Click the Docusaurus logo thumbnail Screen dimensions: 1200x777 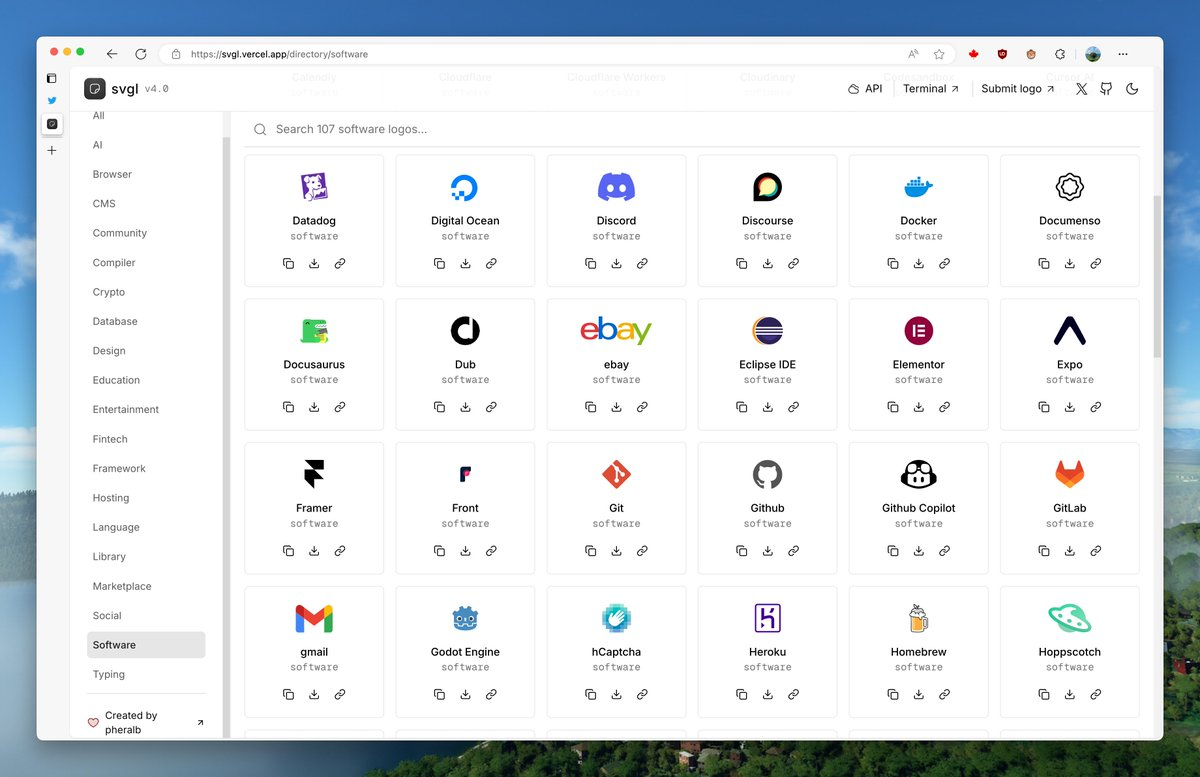[314, 330]
